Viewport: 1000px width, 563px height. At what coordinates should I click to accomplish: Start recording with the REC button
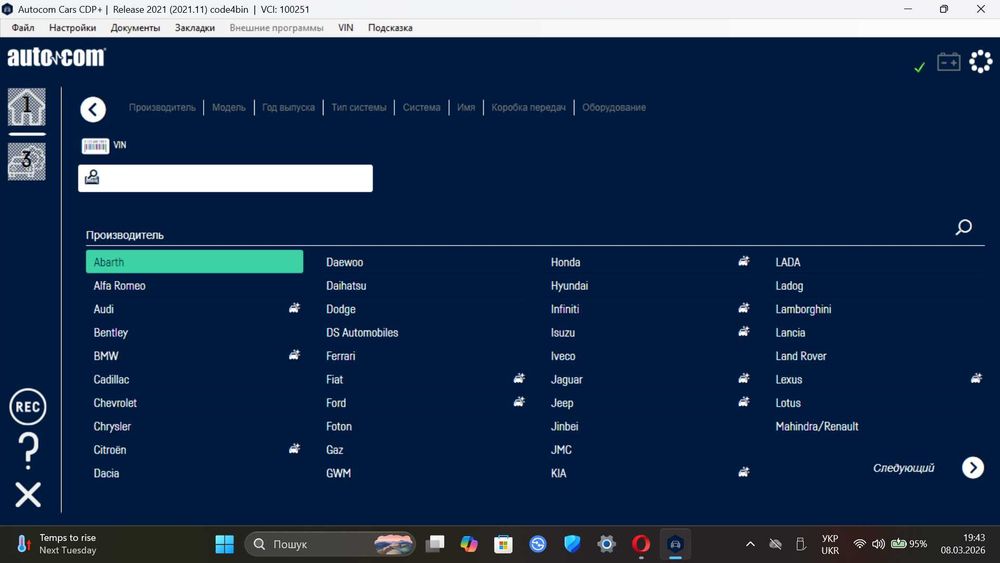tap(27, 407)
